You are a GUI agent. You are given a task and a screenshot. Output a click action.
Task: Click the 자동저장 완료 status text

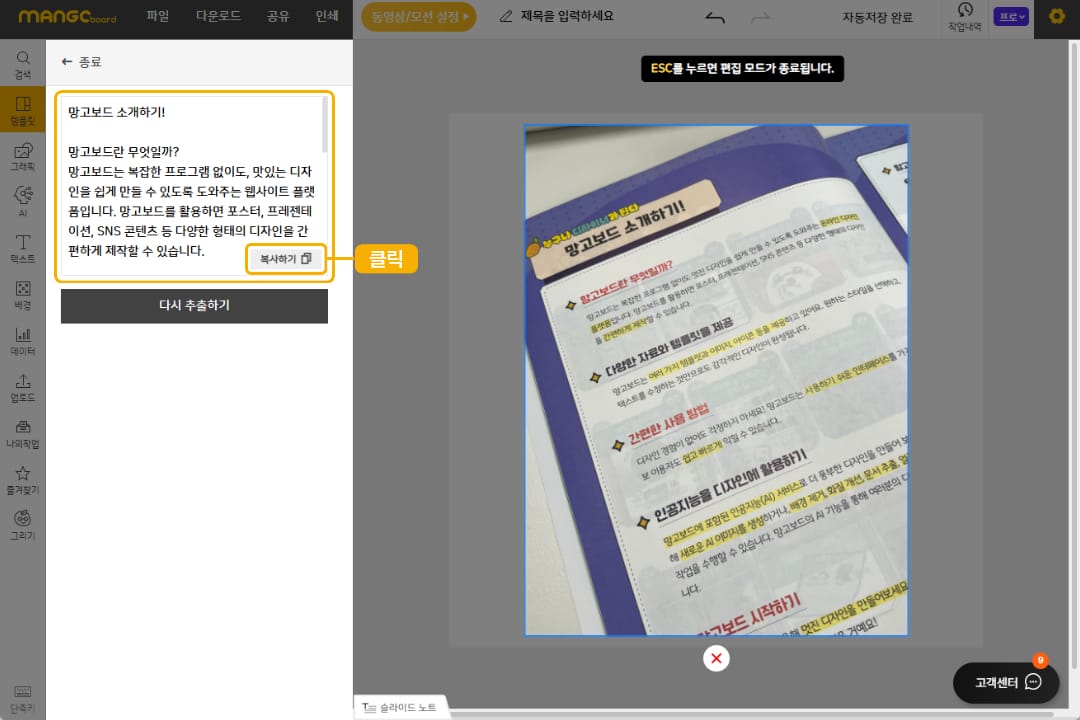pyautogui.click(x=878, y=17)
